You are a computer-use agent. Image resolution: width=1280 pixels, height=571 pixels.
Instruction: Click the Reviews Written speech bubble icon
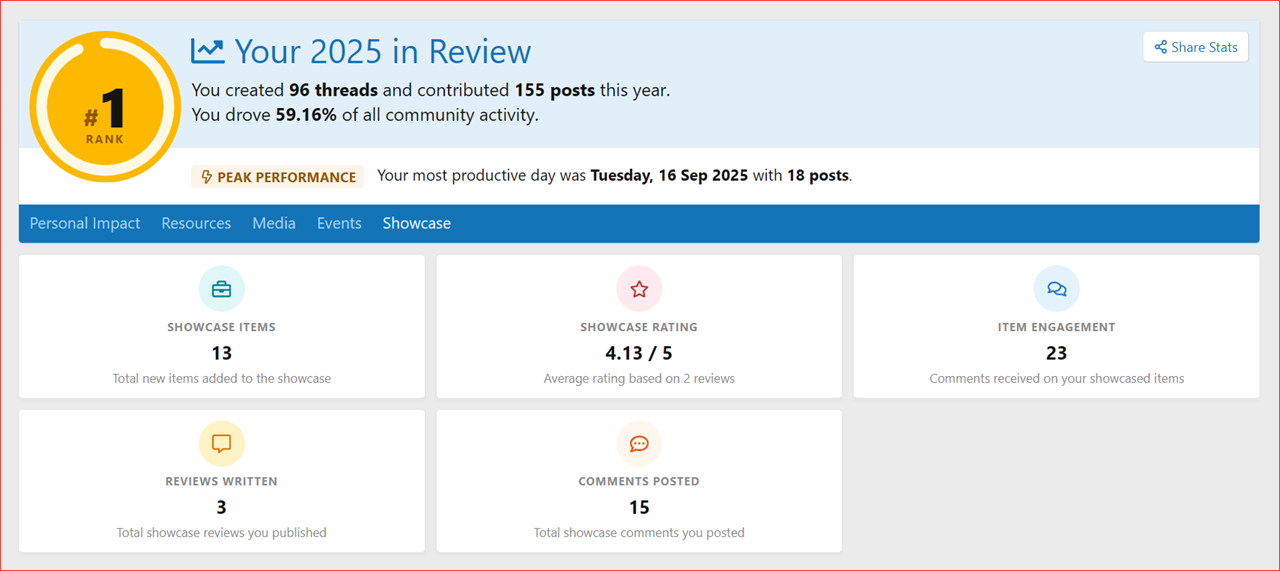[x=222, y=443]
